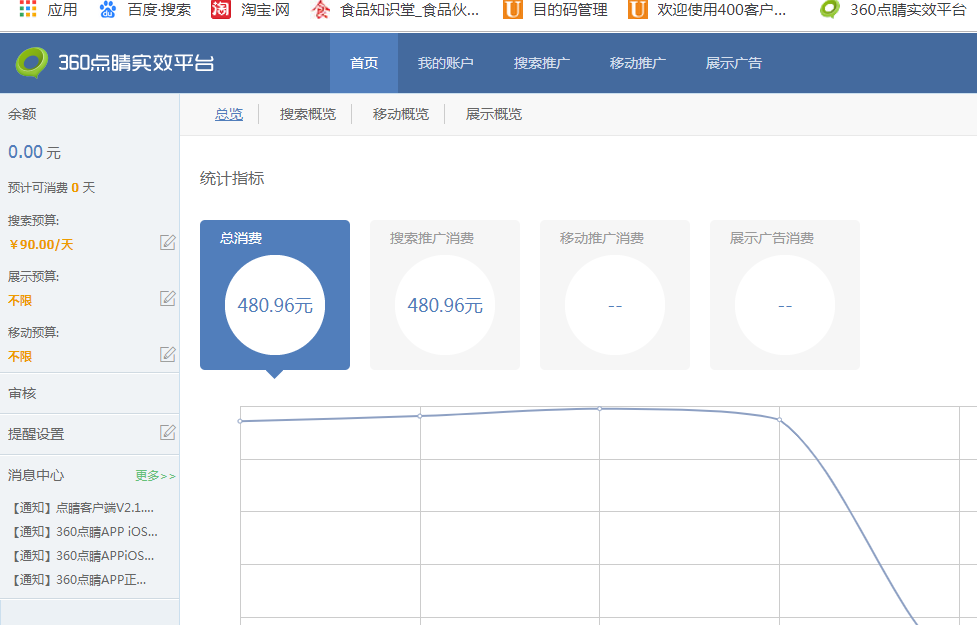Open the 我的账户 menu
This screenshot has height=625, width=977.
(446, 63)
